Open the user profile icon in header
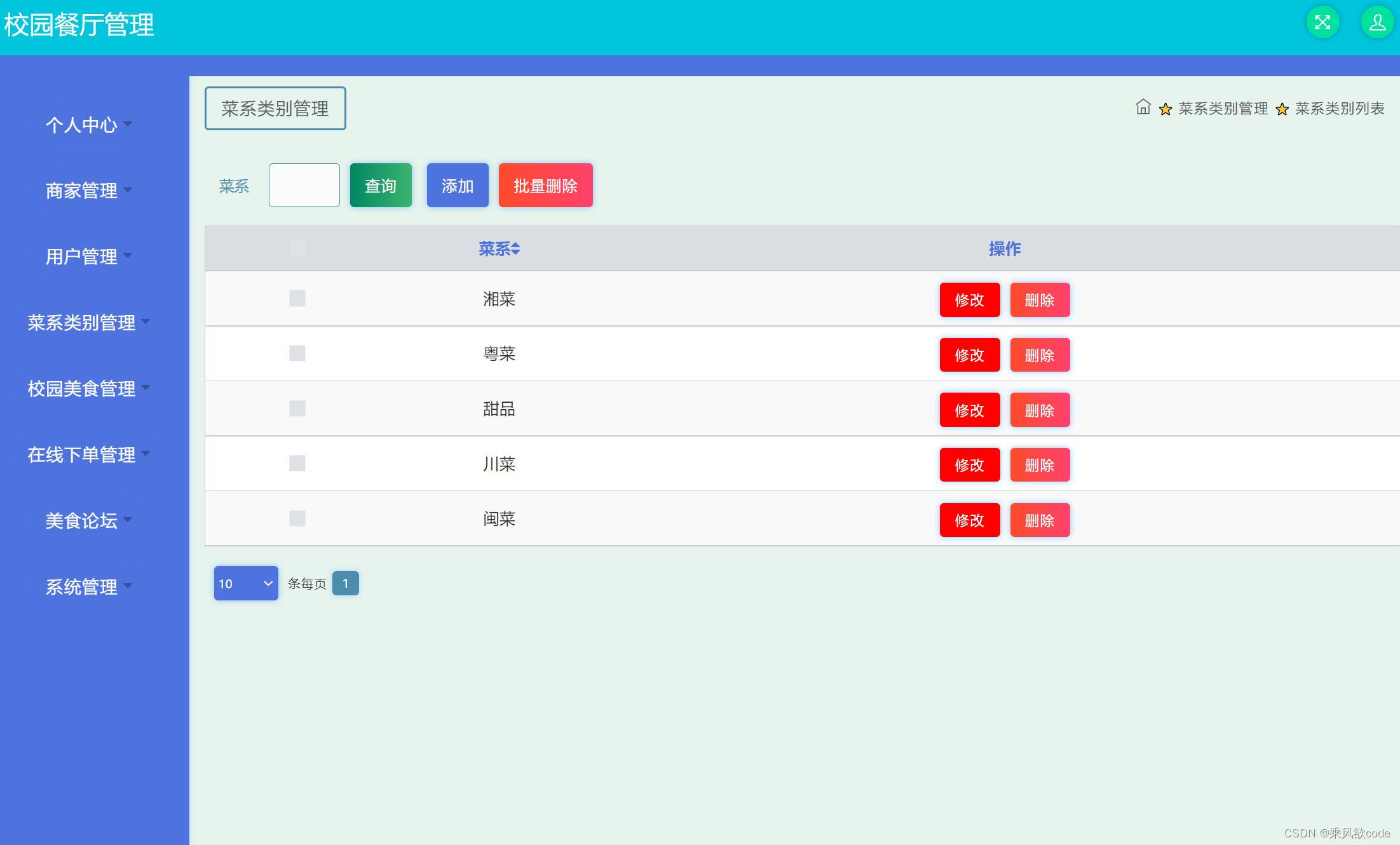 point(1377,23)
